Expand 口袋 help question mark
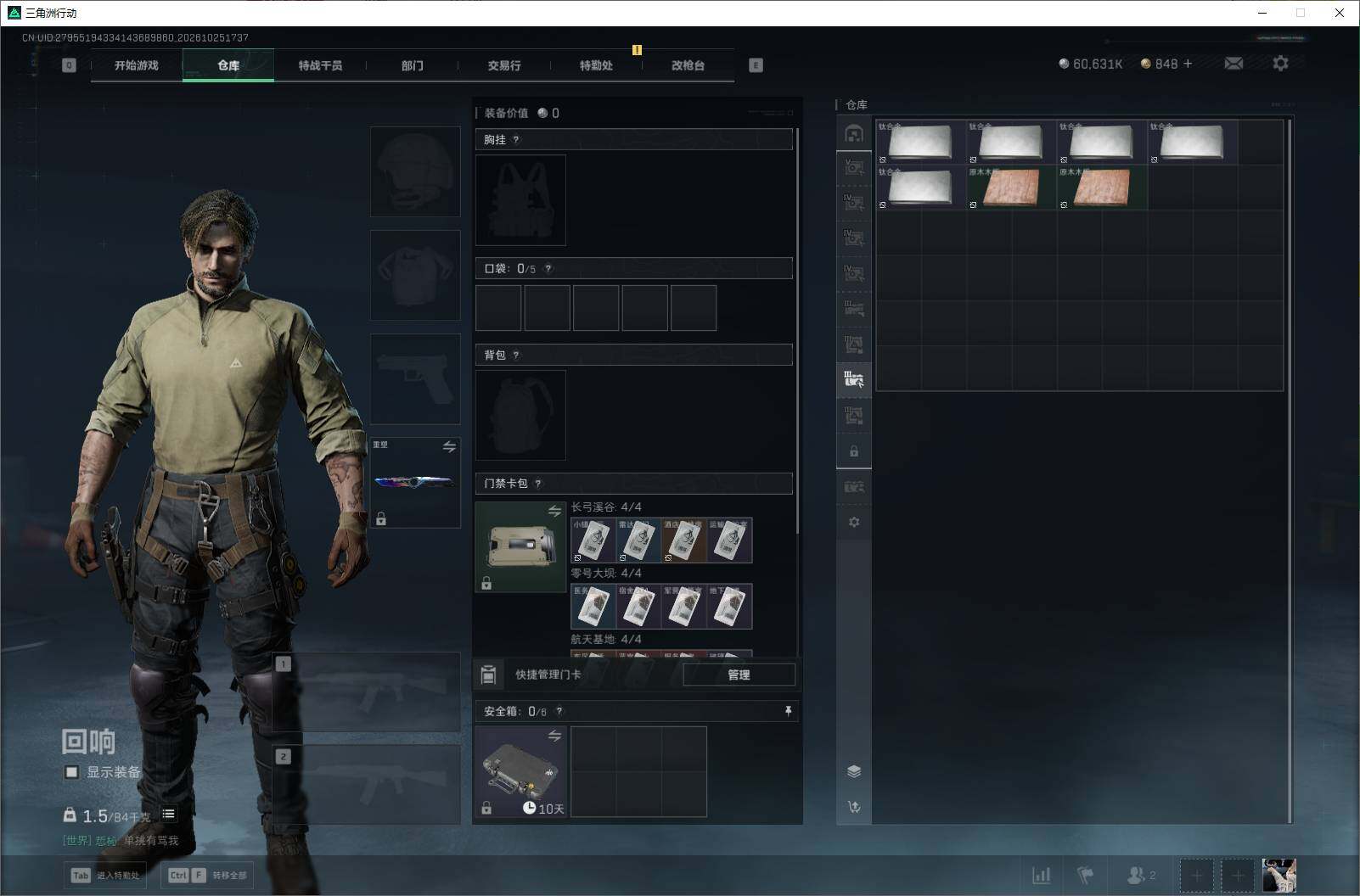The image size is (1360, 896). [x=548, y=269]
